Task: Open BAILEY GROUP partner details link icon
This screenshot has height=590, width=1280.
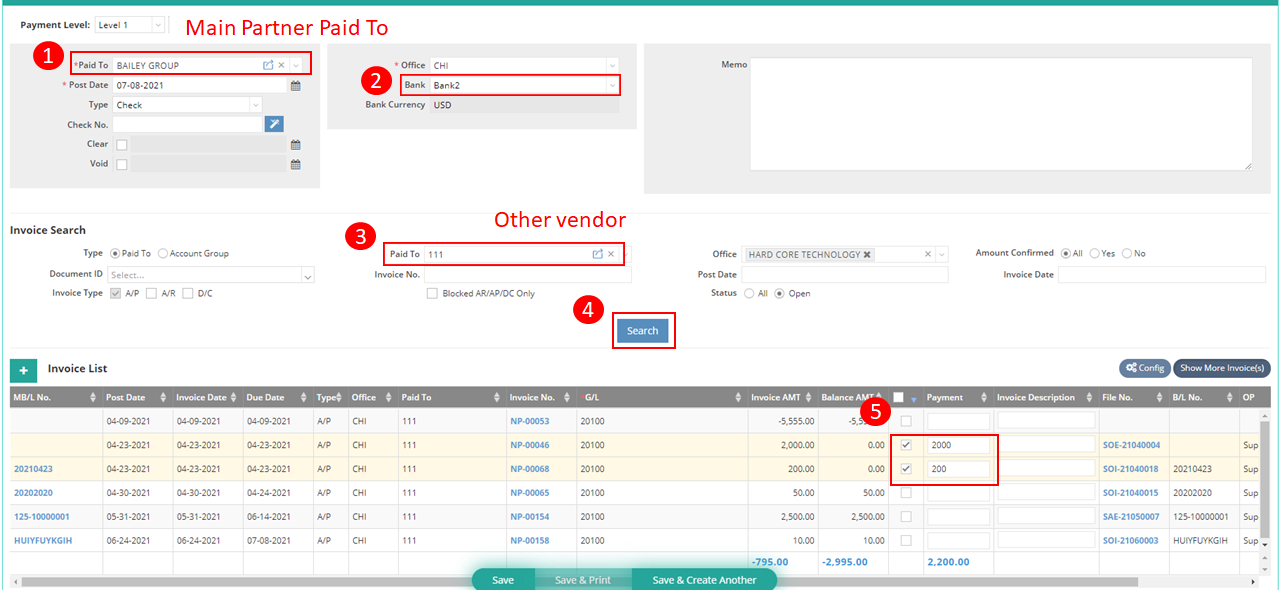Action: [268, 65]
